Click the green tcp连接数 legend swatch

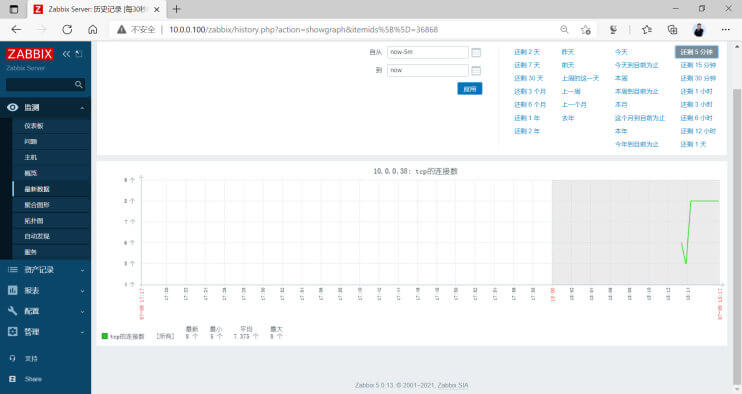coord(105,336)
